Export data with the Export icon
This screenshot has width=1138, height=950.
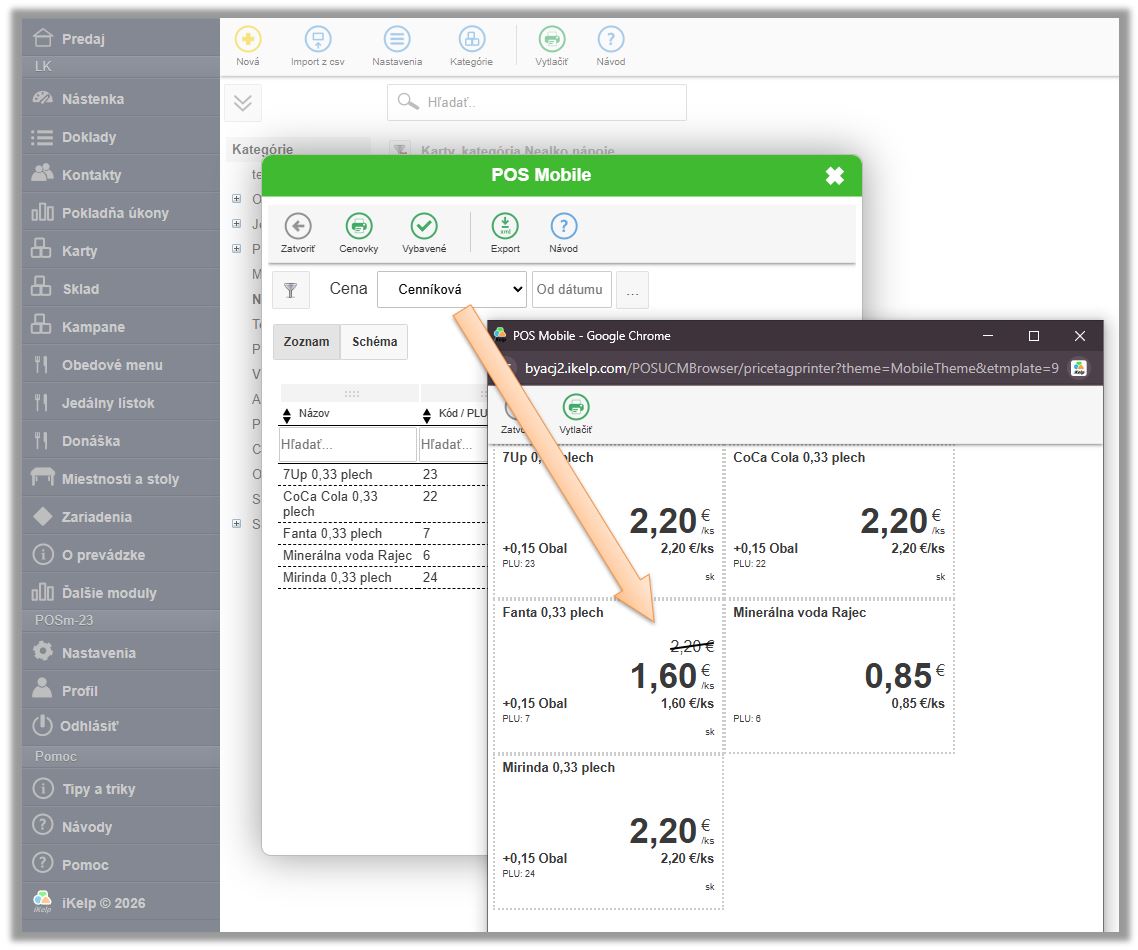(x=505, y=227)
